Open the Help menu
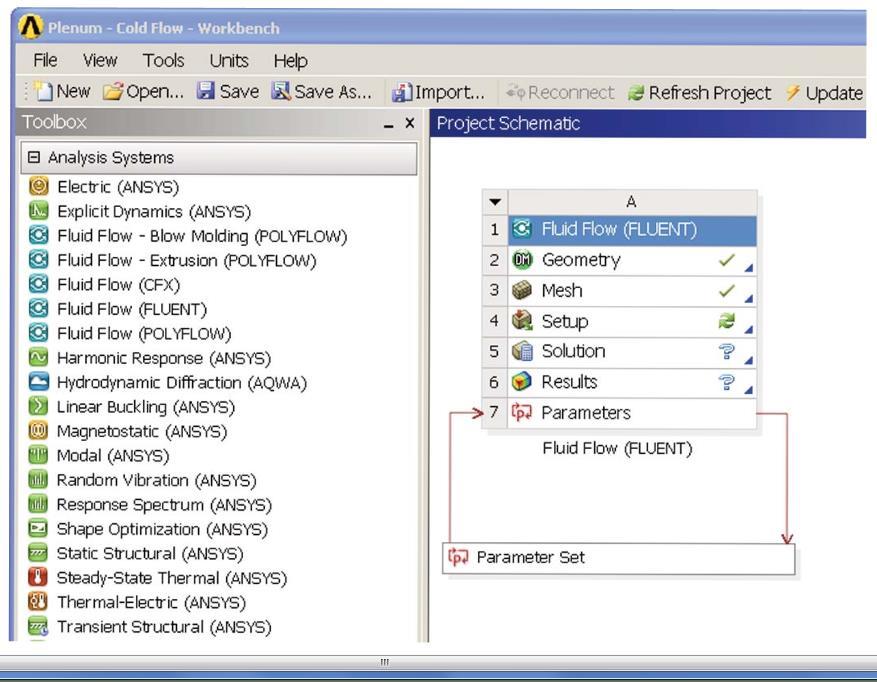 (x=291, y=60)
